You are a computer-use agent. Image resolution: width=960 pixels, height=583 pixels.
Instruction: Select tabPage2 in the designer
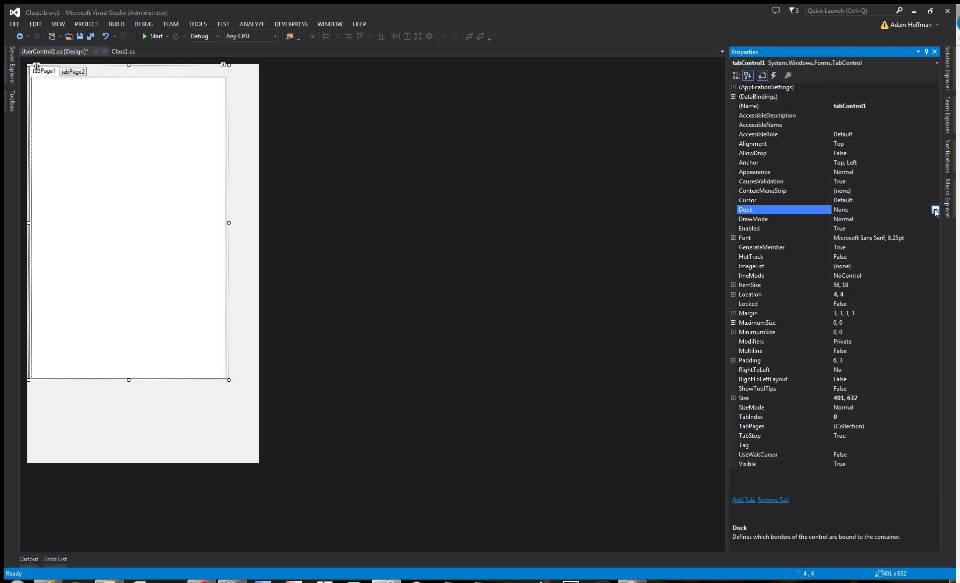pyautogui.click(x=73, y=72)
